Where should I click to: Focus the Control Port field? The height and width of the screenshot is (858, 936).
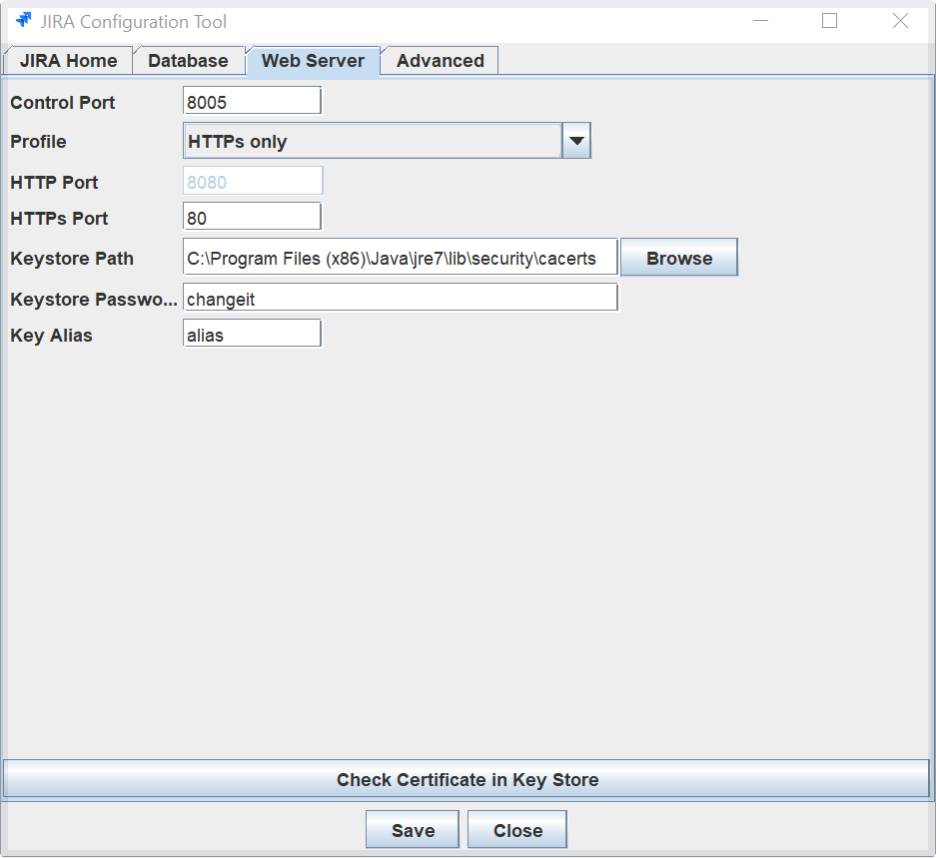(x=252, y=102)
